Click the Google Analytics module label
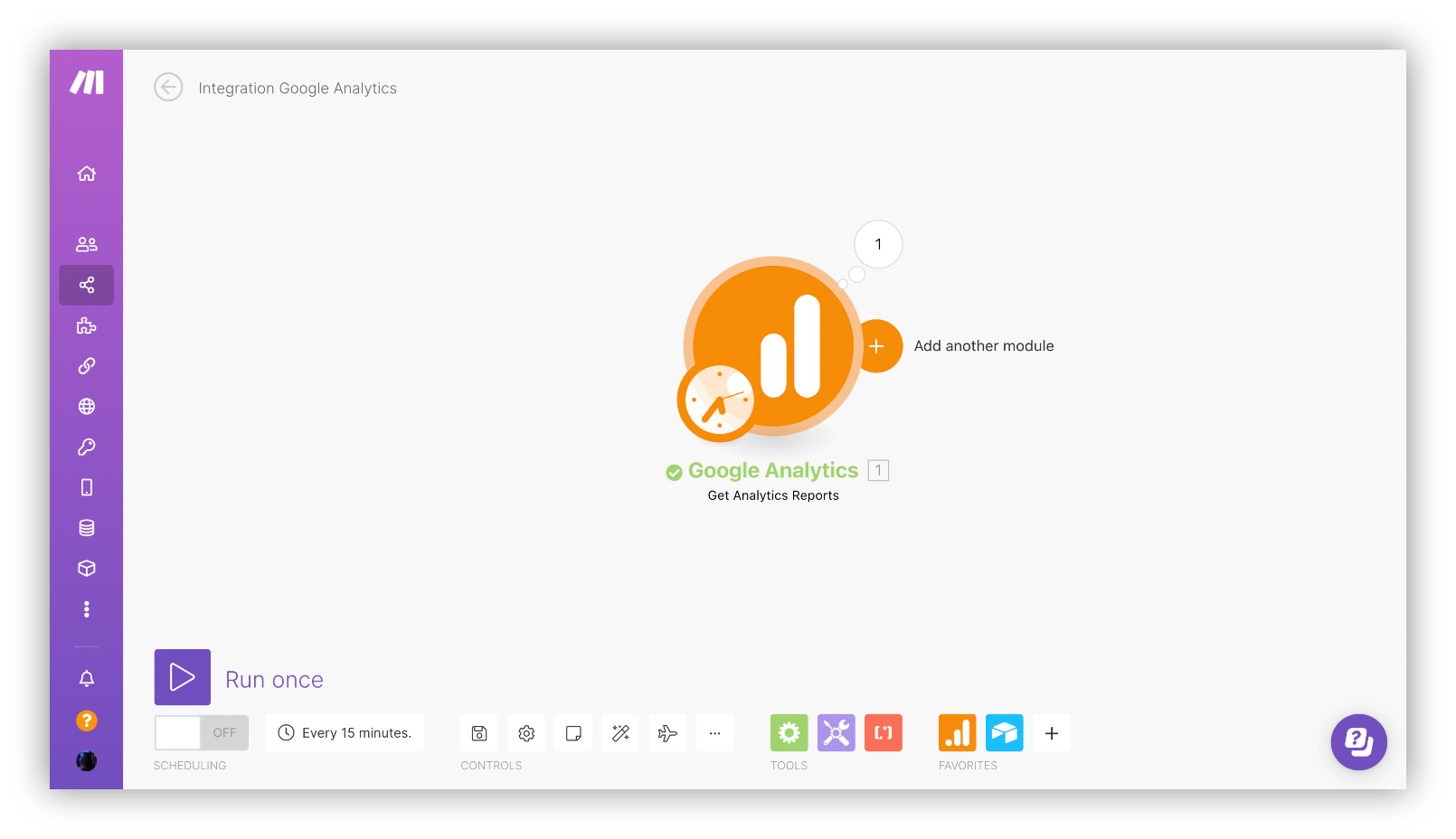This screenshot has width=1456, height=839. [x=773, y=471]
